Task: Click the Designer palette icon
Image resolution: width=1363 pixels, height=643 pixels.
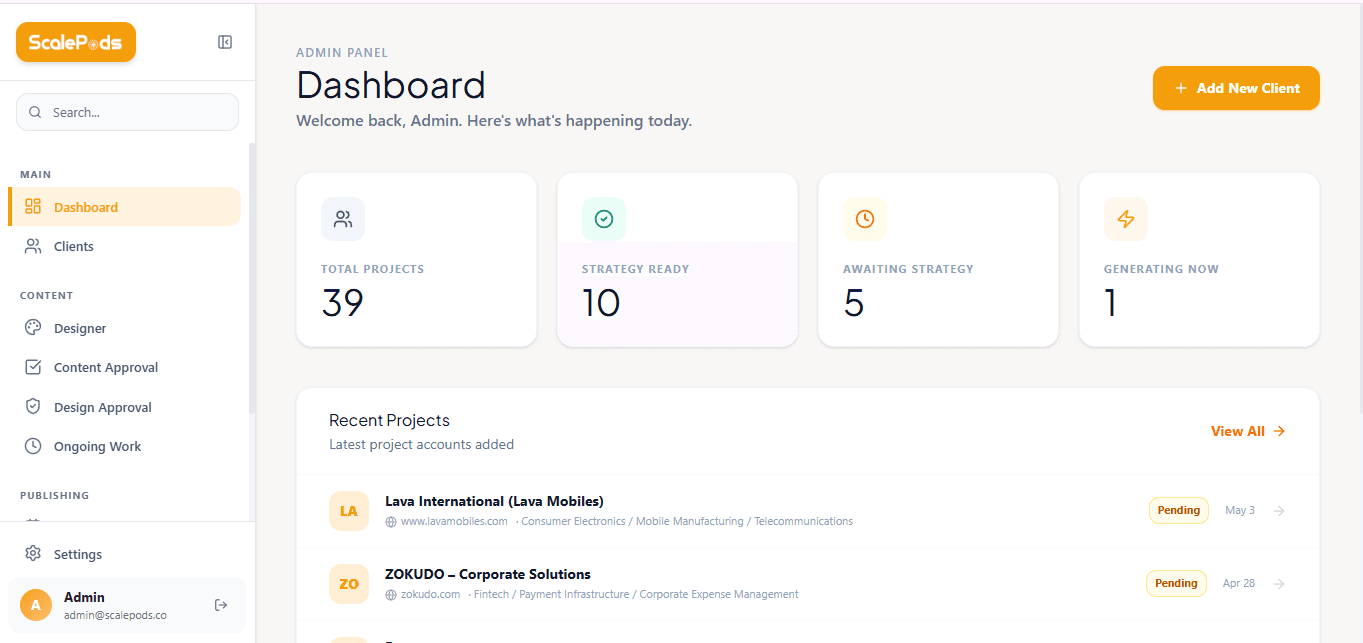Action: (33, 328)
